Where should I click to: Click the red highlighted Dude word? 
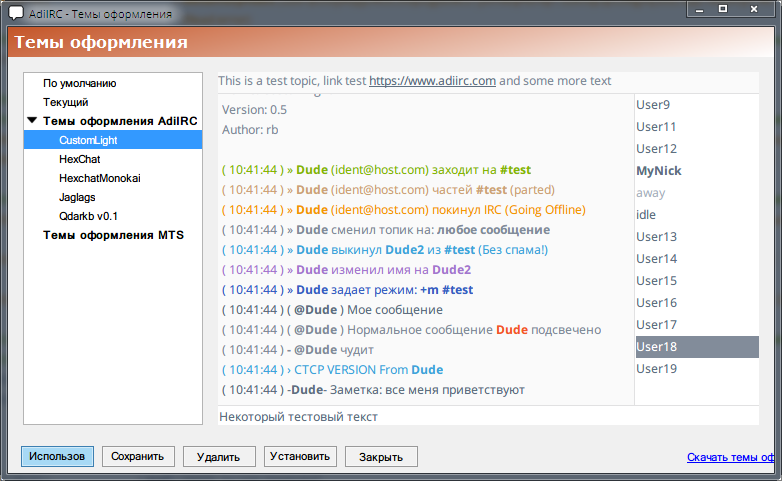[x=512, y=329]
